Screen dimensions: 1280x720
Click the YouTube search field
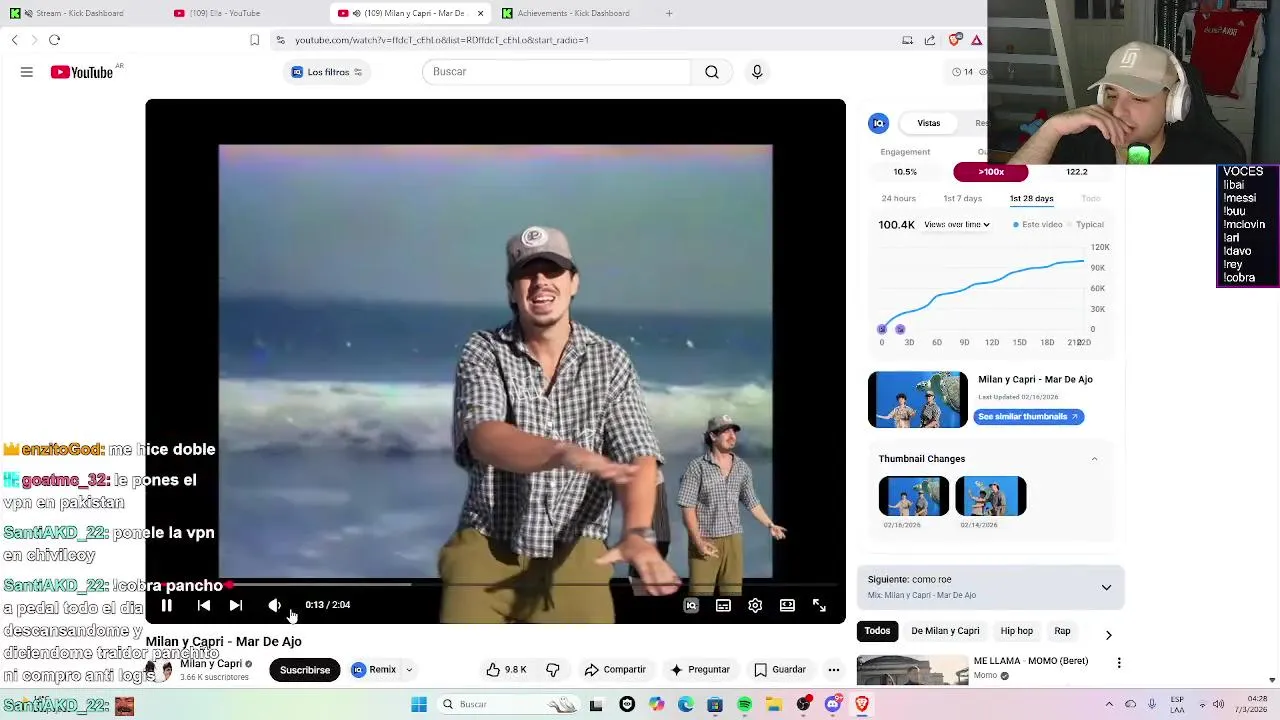point(556,72)
